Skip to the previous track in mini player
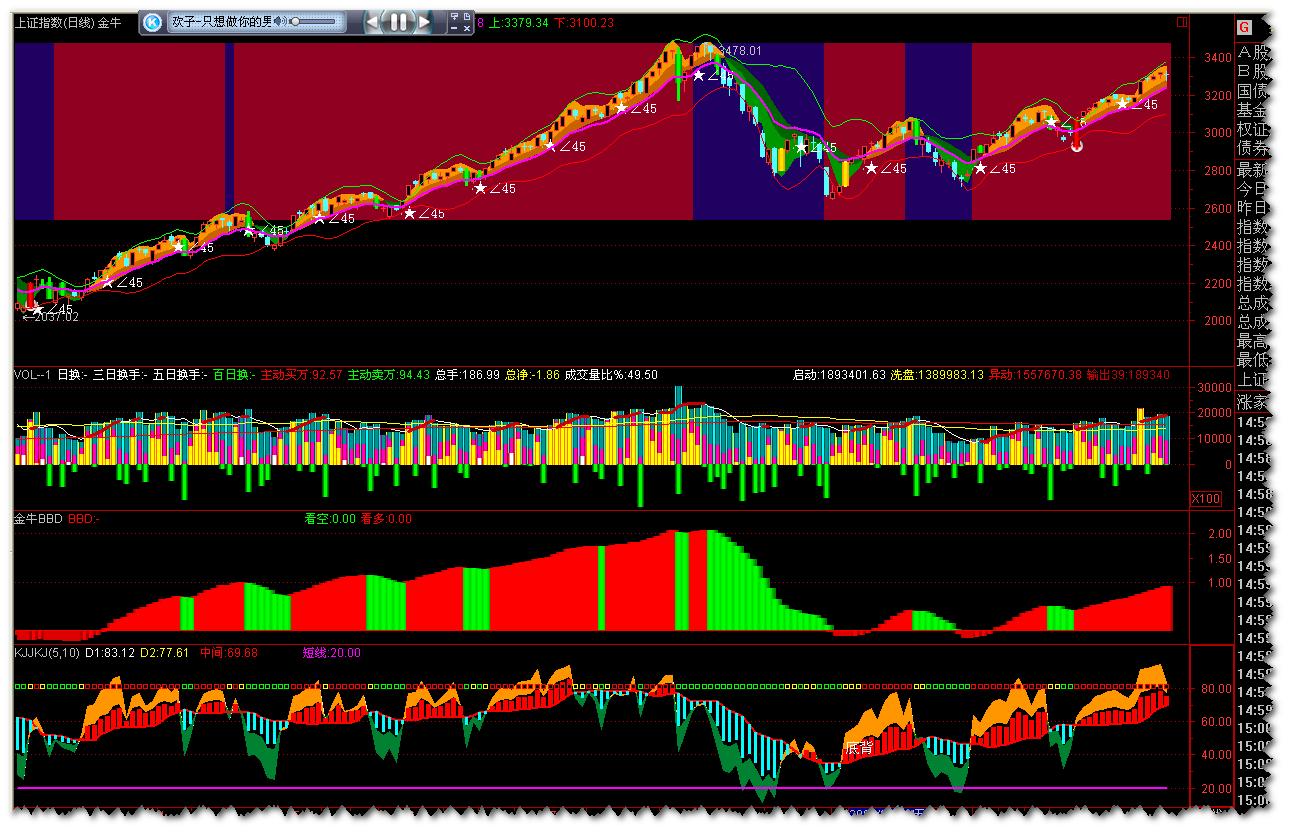The height and width of the screenshot is (833, 1290). [374, 22]
